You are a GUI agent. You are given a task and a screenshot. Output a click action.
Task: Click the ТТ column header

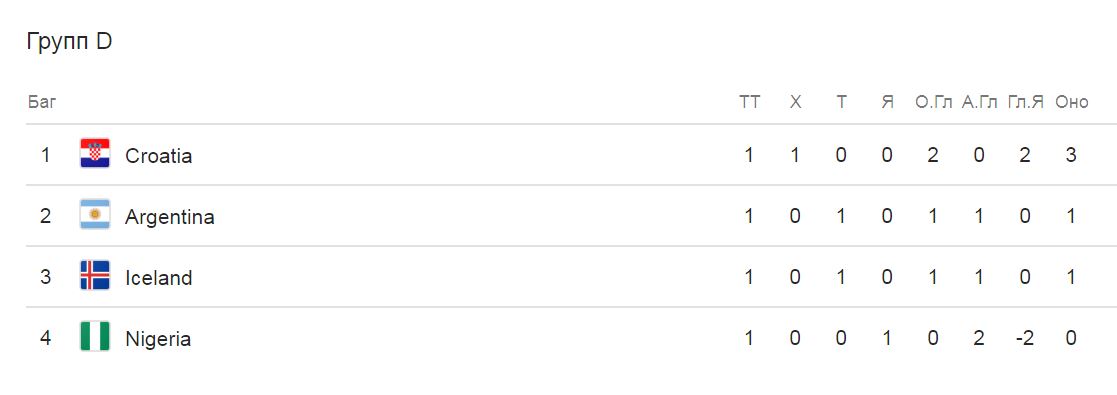tap(749, 102)
